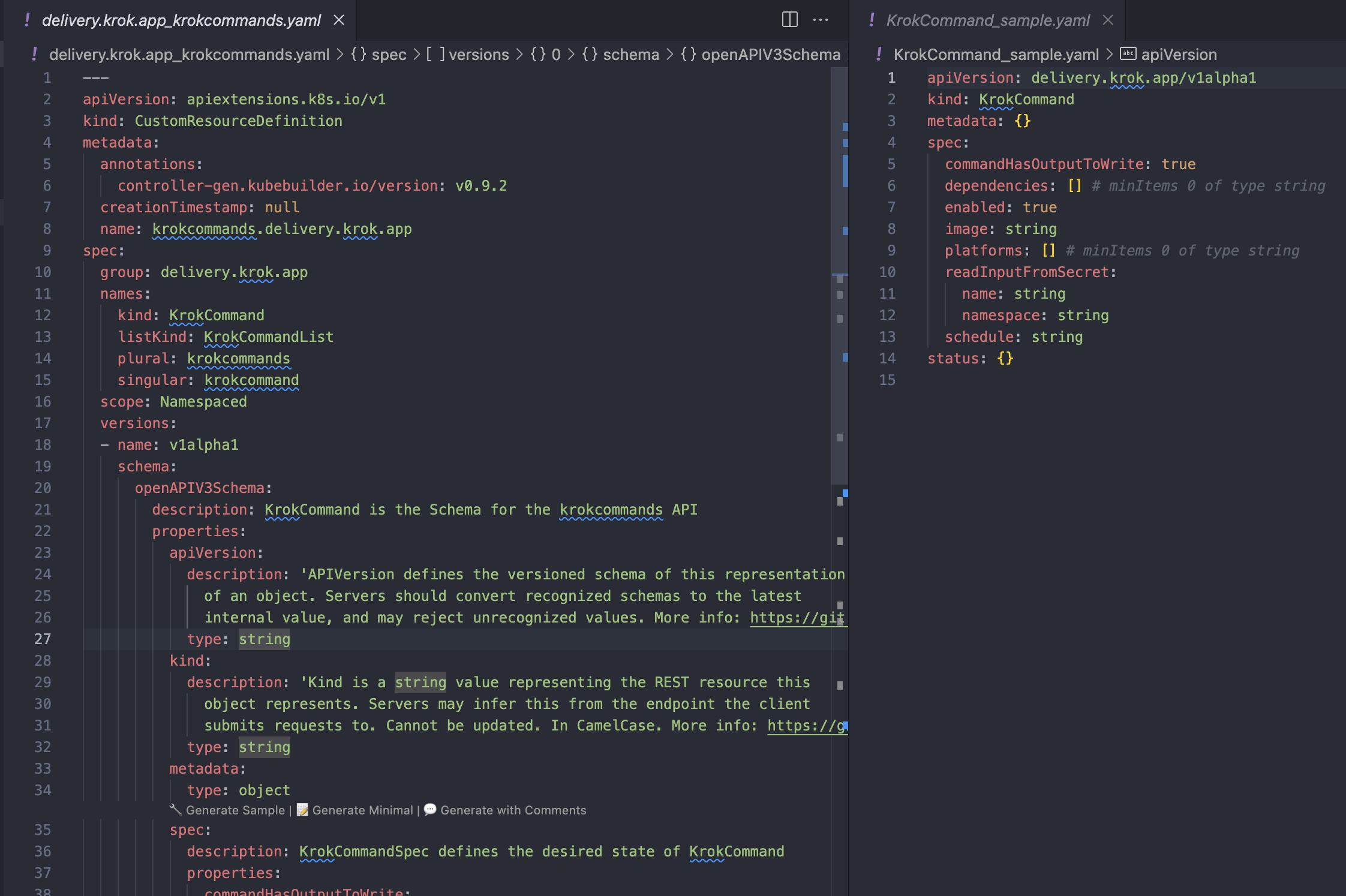The height and width of the screenshot is (896, 1346).
Task: Click 'image' key in sample file
Action: tap(966, 229)
